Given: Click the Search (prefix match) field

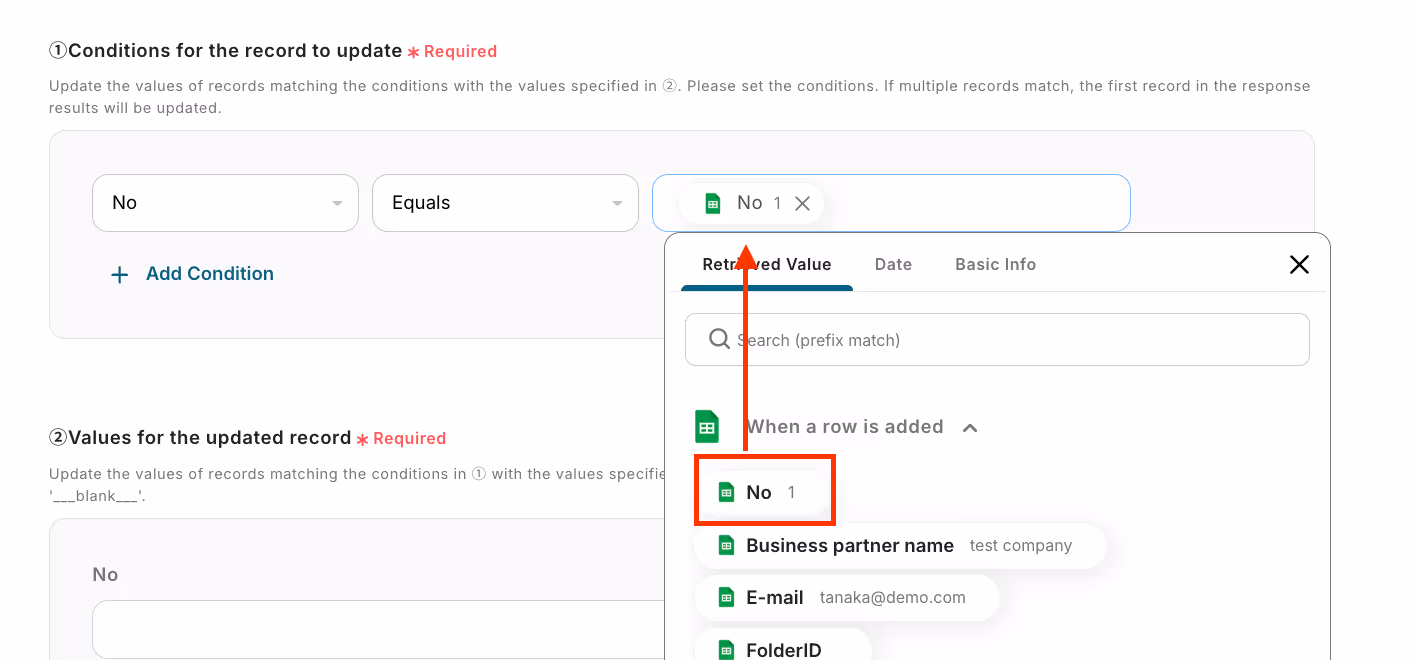Looking at the screenshot, I should tap(997, 340).
